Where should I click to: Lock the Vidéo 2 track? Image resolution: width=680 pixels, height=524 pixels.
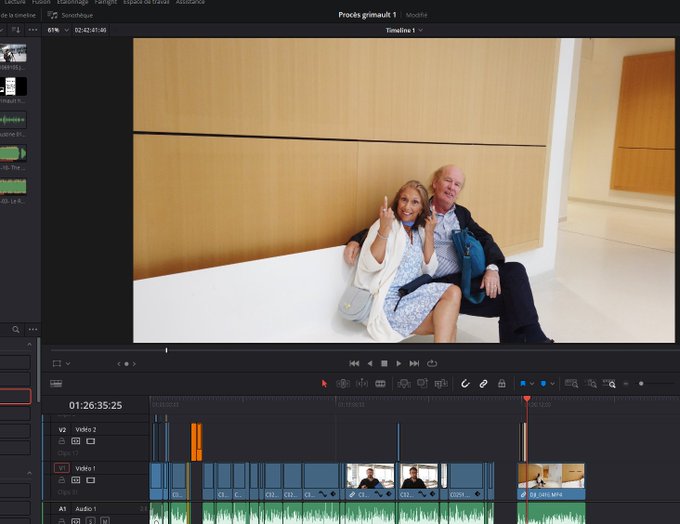click(x=62, y=441)
